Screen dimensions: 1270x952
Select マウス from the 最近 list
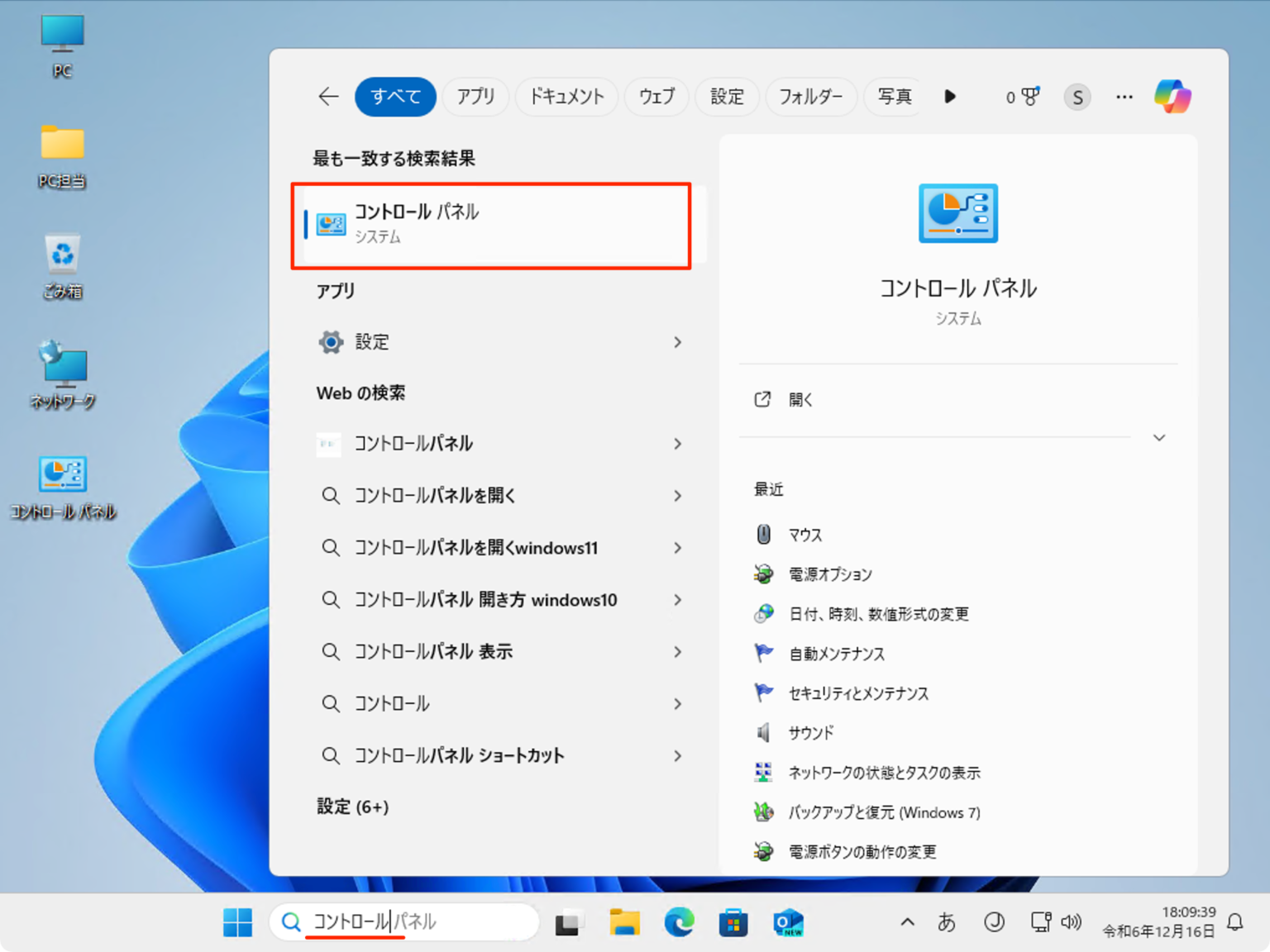pyautogui.click(x=806, y=534)
